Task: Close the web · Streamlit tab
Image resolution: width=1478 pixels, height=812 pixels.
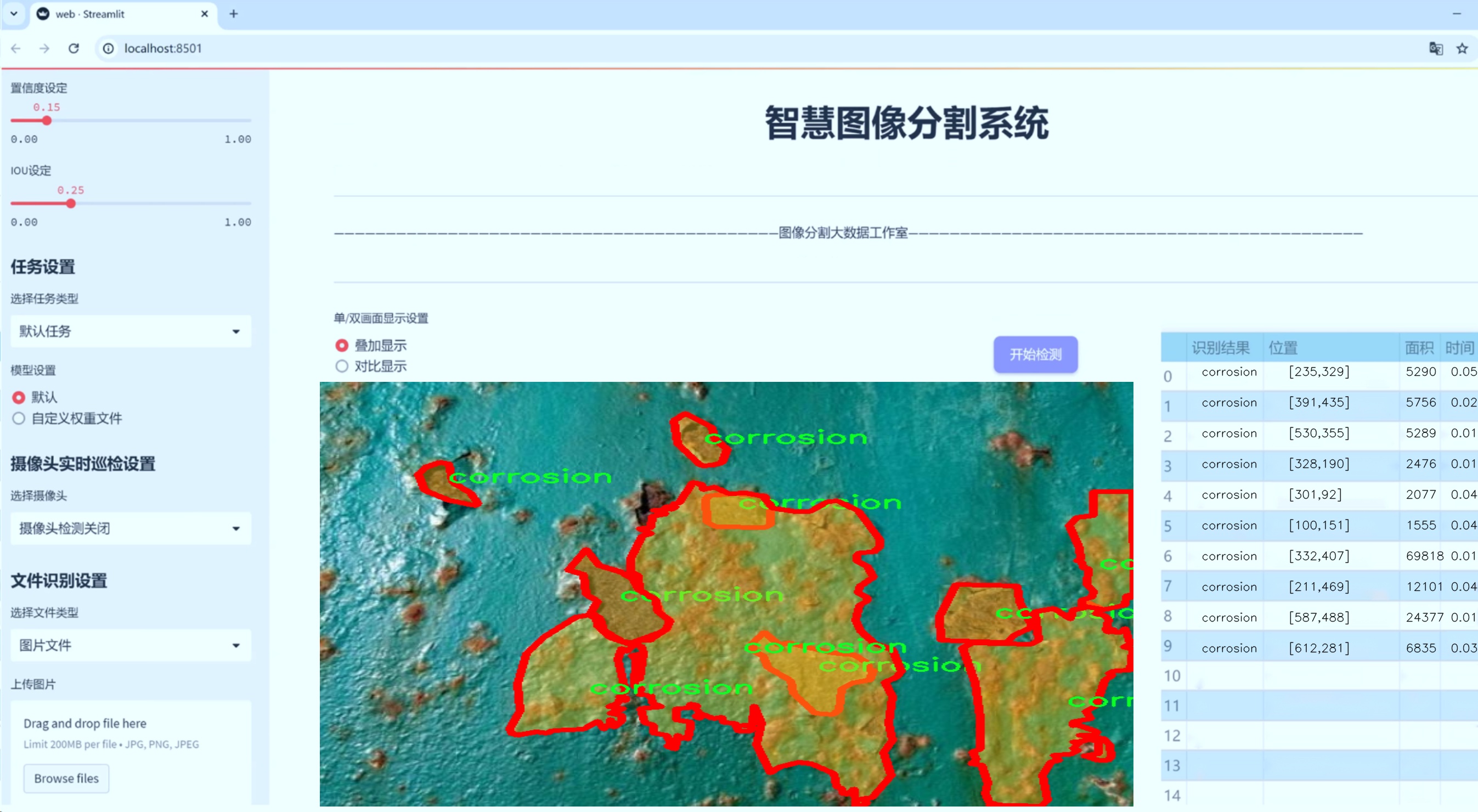Action: (x=204, y=14)
